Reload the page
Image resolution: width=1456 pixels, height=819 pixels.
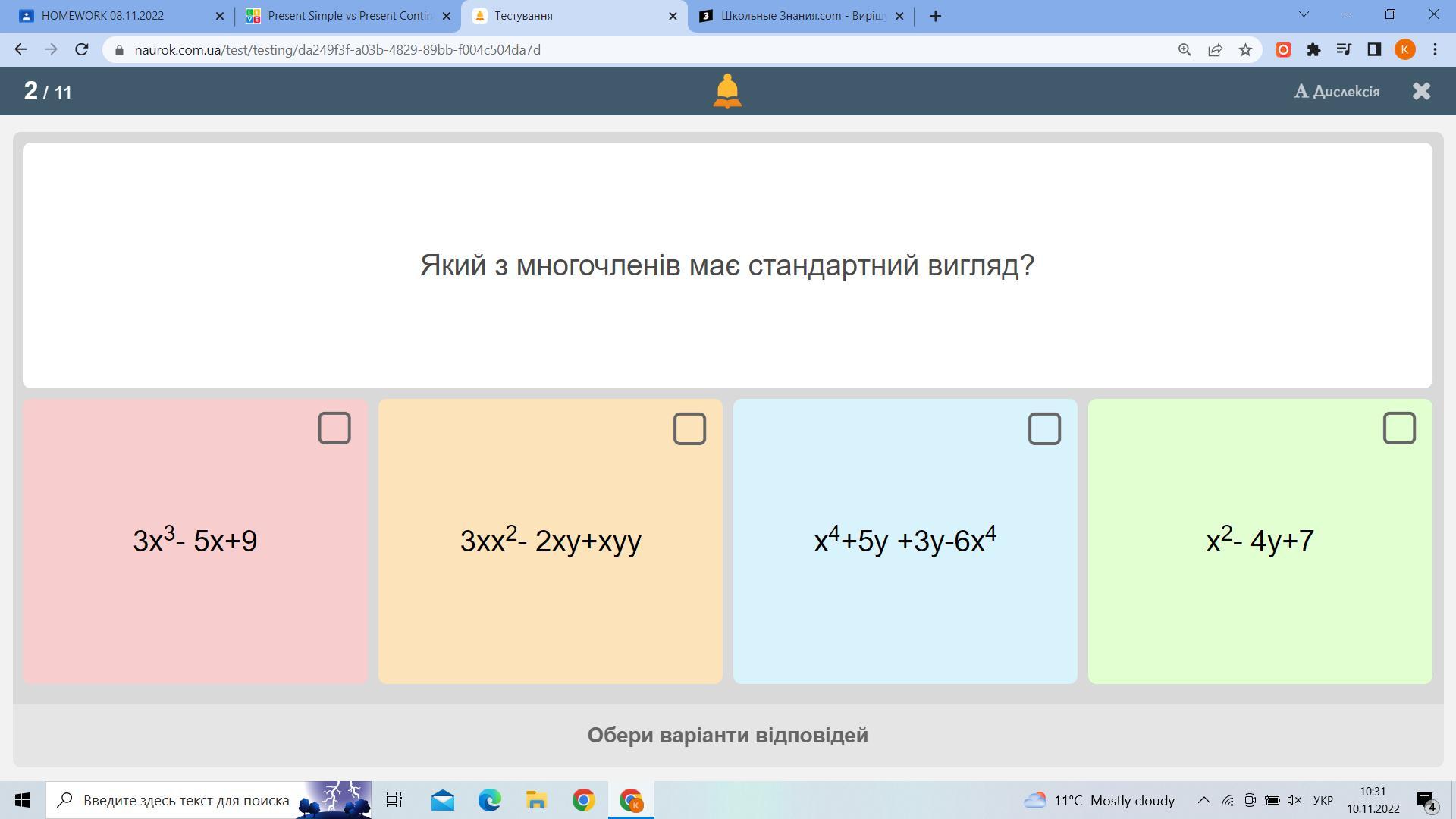[82, 50]
